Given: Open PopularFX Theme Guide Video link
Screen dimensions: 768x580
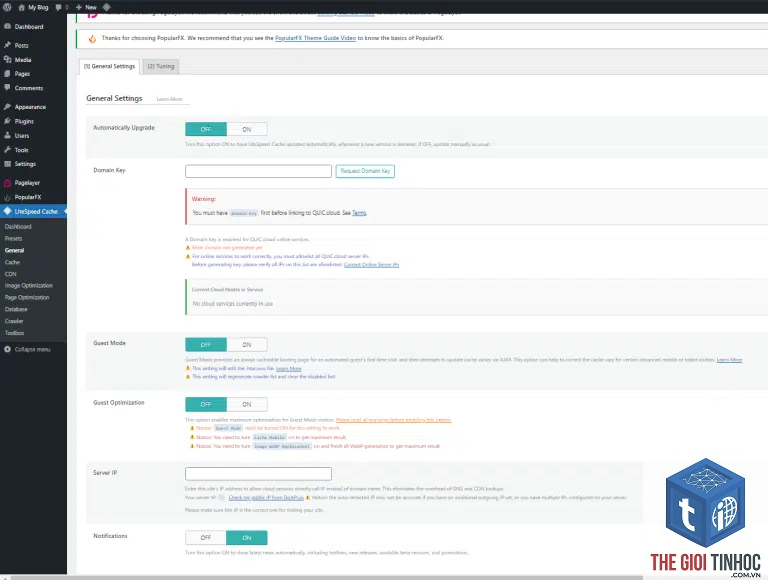Looking at the screenshot, I should point(315,38).
